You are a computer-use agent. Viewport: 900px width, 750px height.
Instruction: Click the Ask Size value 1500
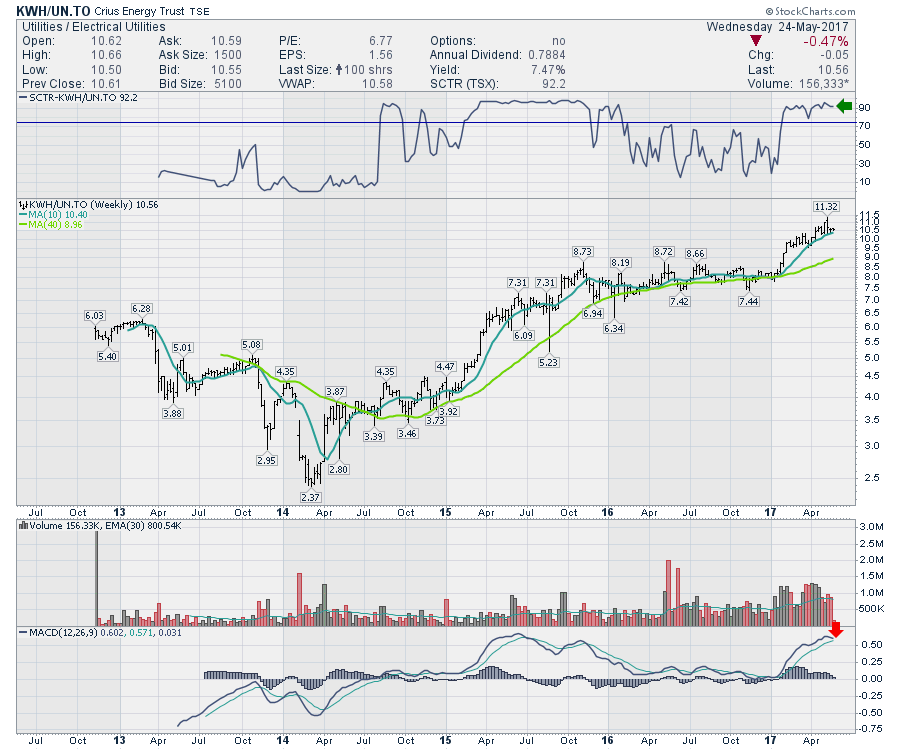coord(228,55)
